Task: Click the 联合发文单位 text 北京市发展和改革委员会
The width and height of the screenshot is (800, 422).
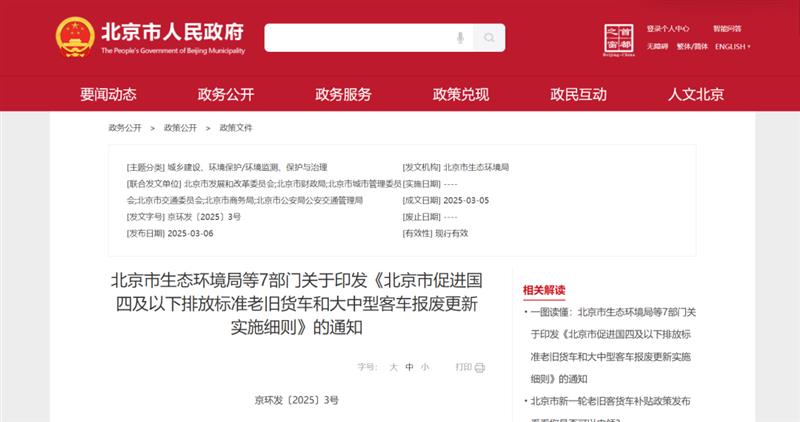Action: [x=229, y=184]
